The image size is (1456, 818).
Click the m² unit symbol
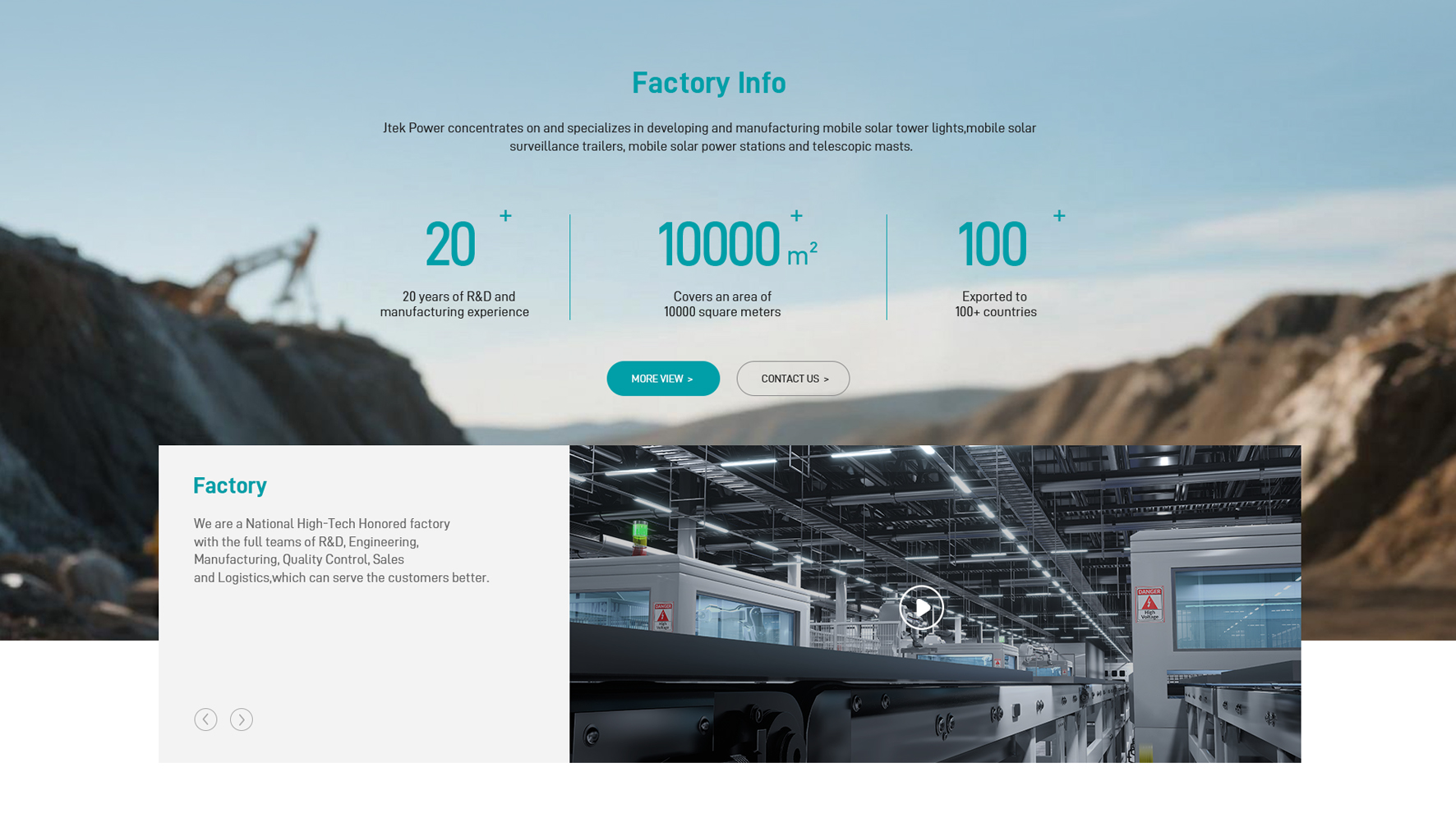[801, 255]
